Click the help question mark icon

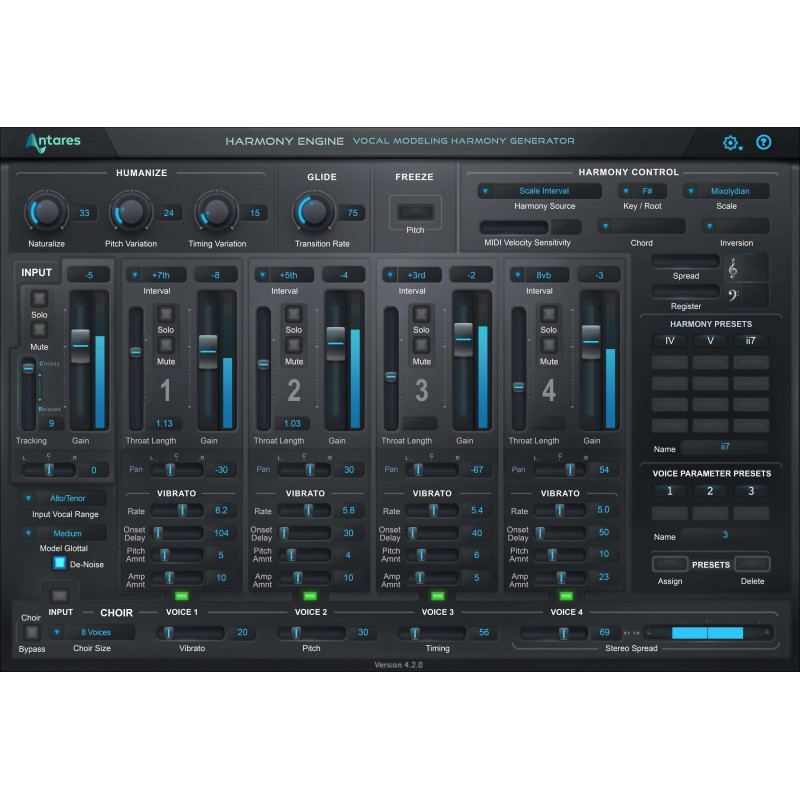[x=763, y=143]
